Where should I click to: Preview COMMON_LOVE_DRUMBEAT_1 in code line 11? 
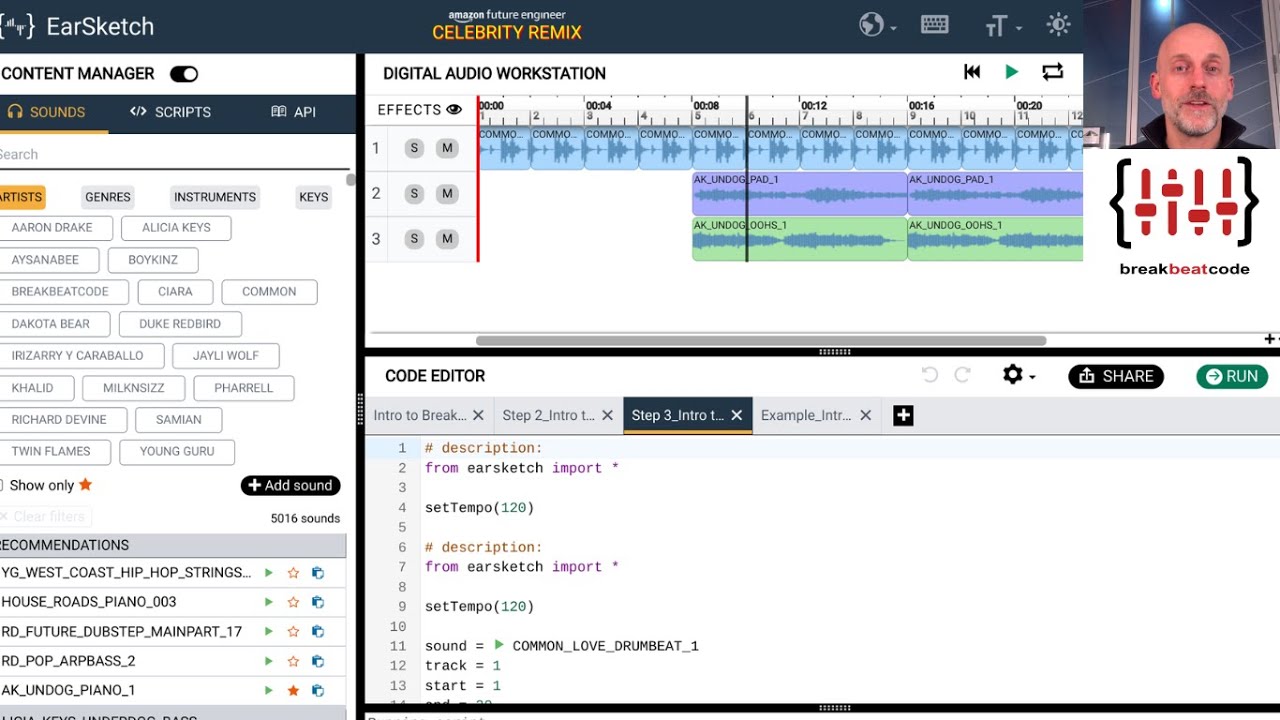pos(499,646)
